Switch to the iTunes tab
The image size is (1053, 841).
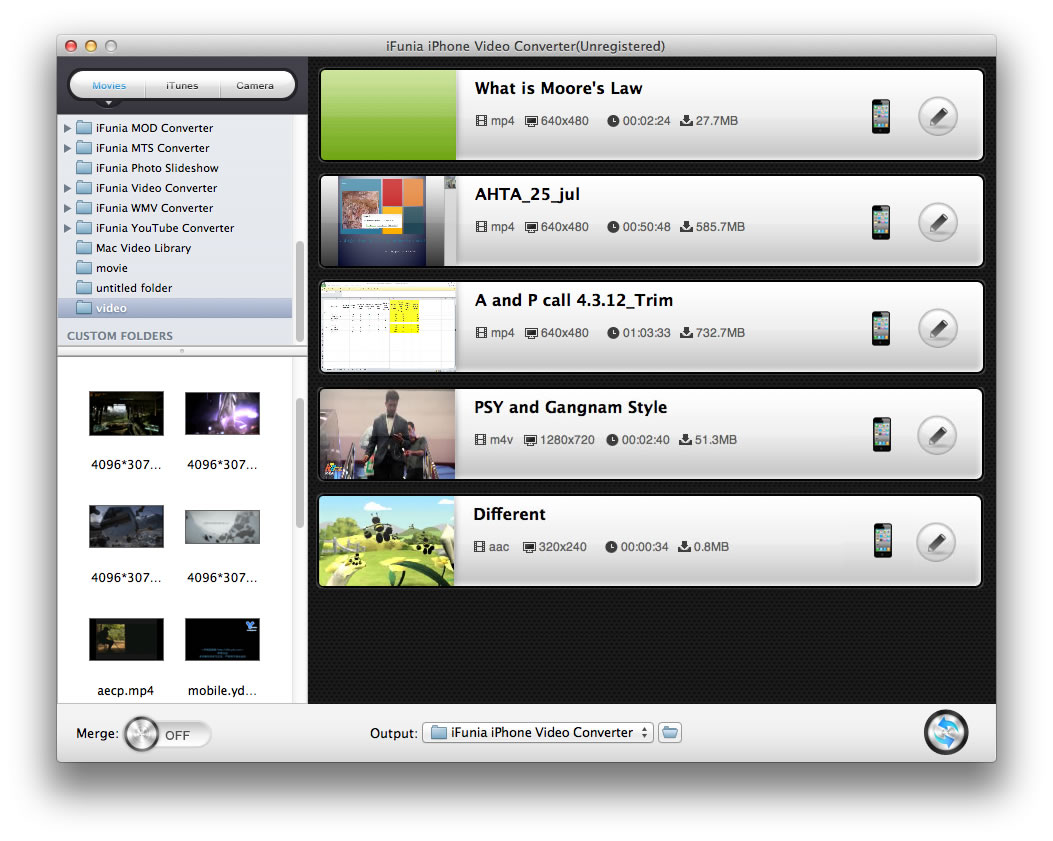[x=182, y=85]
